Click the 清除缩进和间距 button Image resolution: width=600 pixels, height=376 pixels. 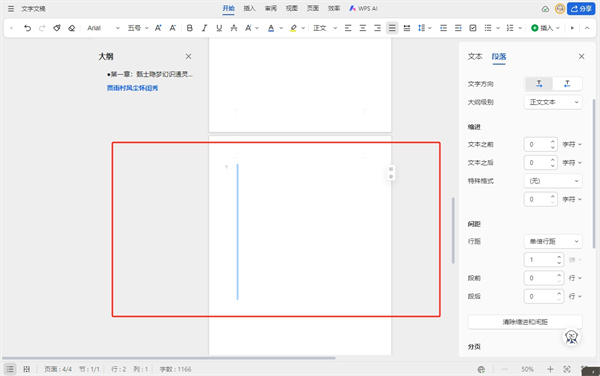click(x=525, y=322)
